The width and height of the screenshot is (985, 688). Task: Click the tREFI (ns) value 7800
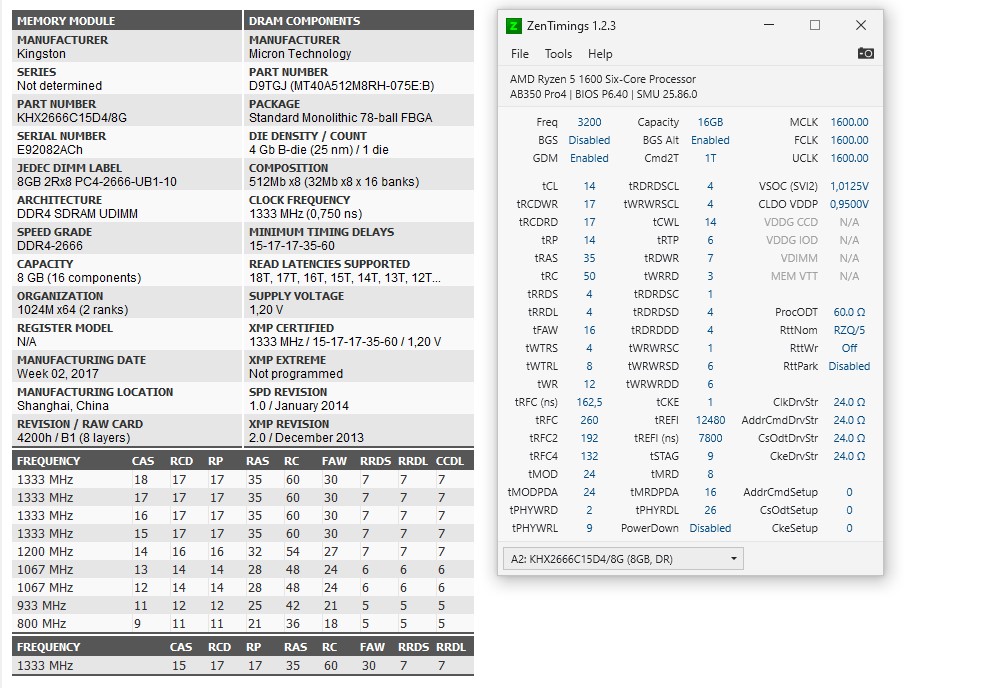point(710,438)
